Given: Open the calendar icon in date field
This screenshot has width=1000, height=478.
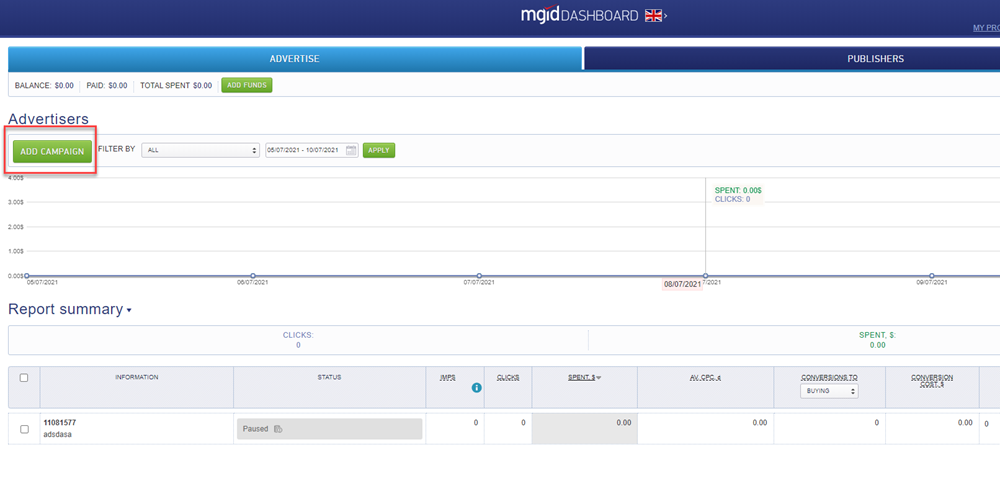Looking at the screenshot, I should pos(350,150).
